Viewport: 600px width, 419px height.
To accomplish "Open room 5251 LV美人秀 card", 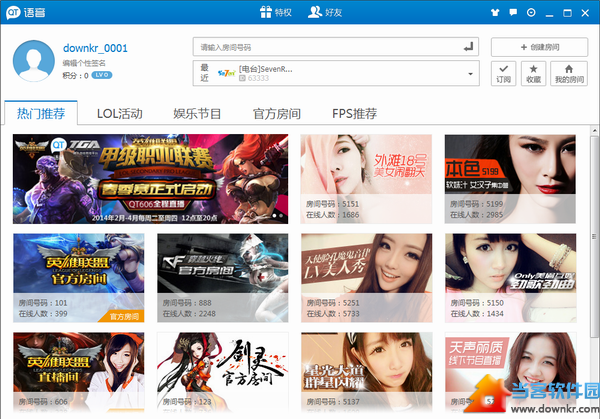I will point(366,278).
